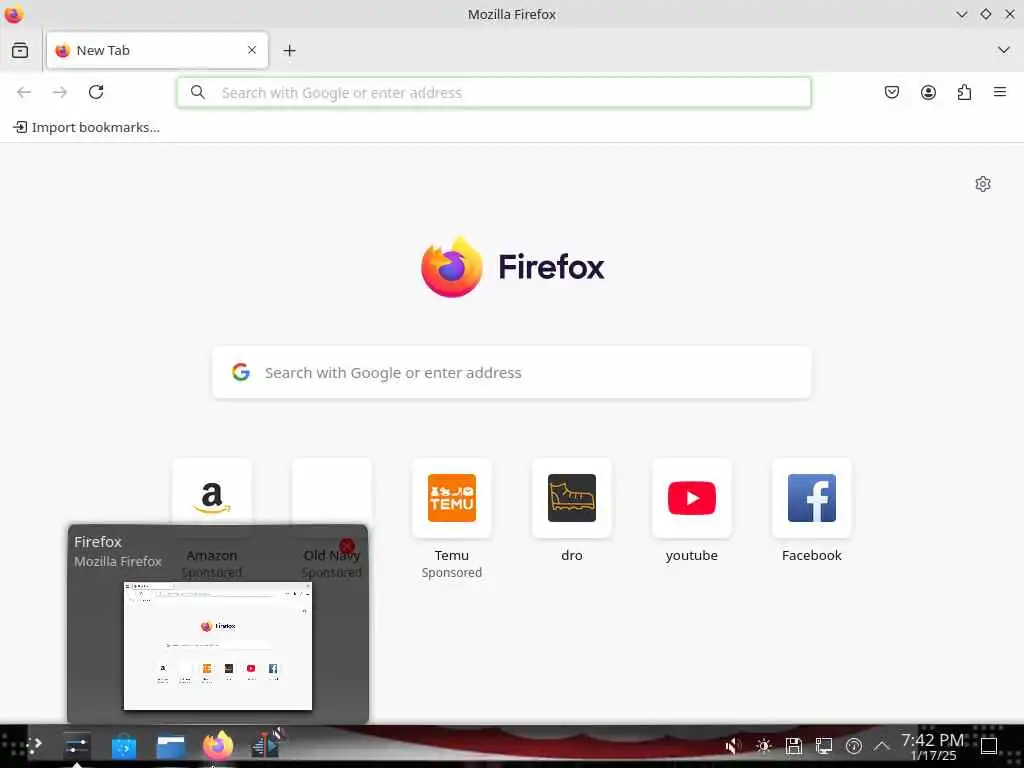The image size is (1024, 768).
Task: Focus the page's Google search box
Action: click(512, 372)
